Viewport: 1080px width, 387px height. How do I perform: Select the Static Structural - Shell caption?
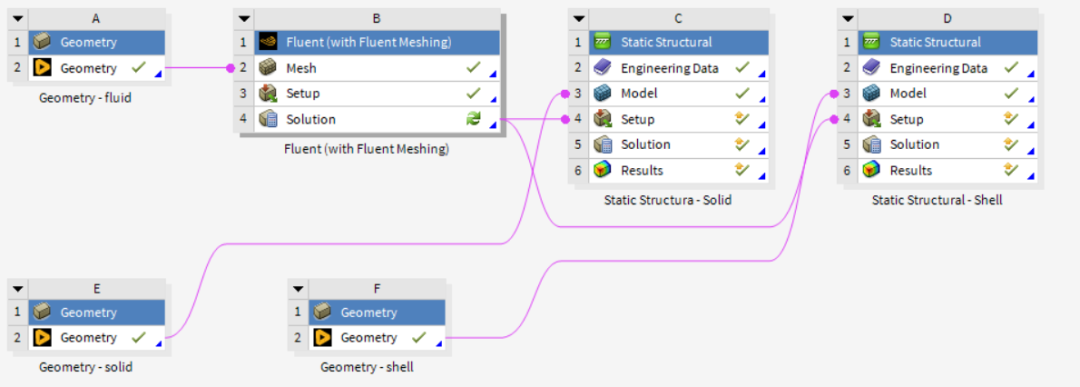(x=937, y=200)
